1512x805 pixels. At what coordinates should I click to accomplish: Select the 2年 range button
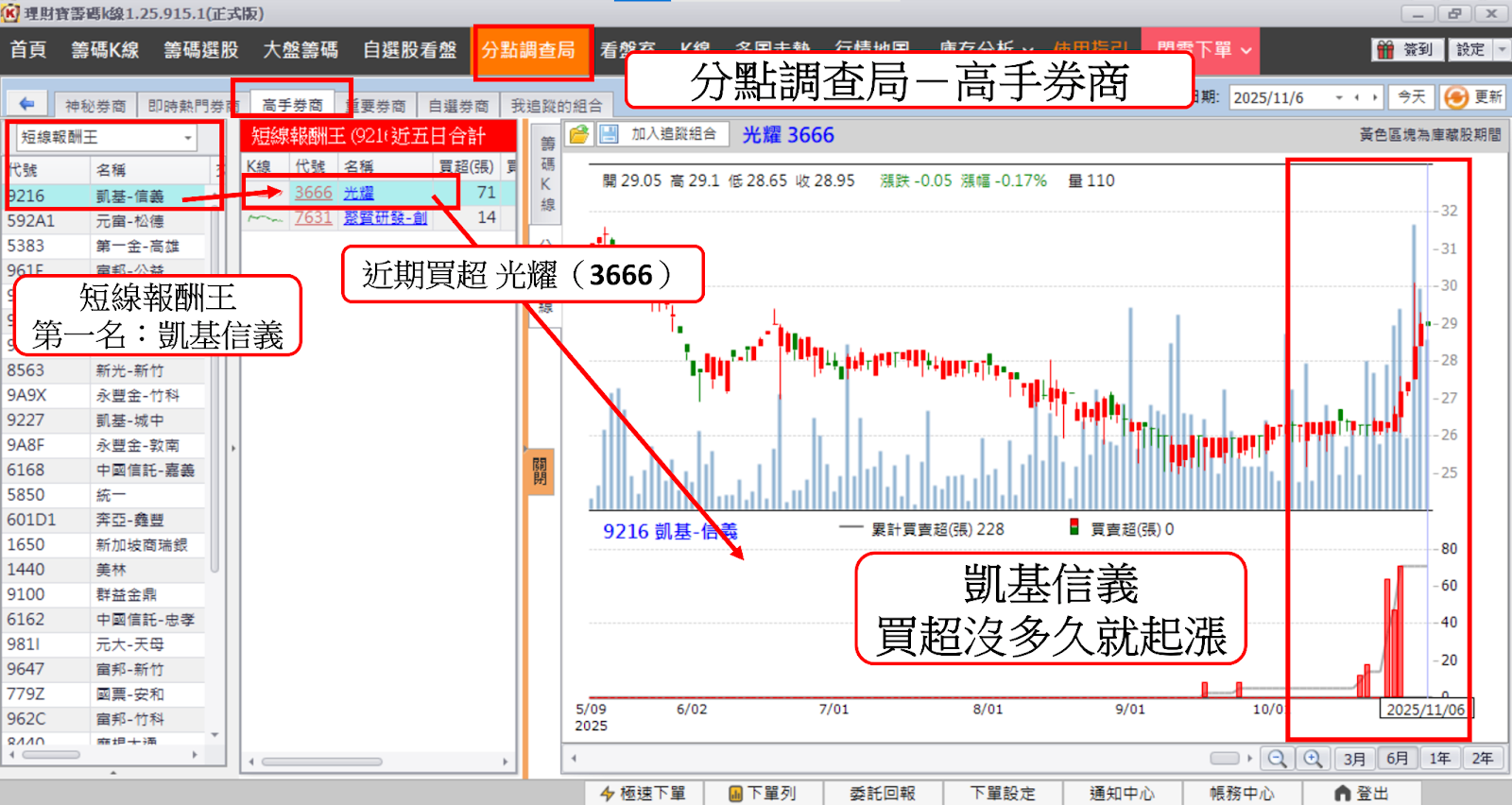(x=1483, y=758)
